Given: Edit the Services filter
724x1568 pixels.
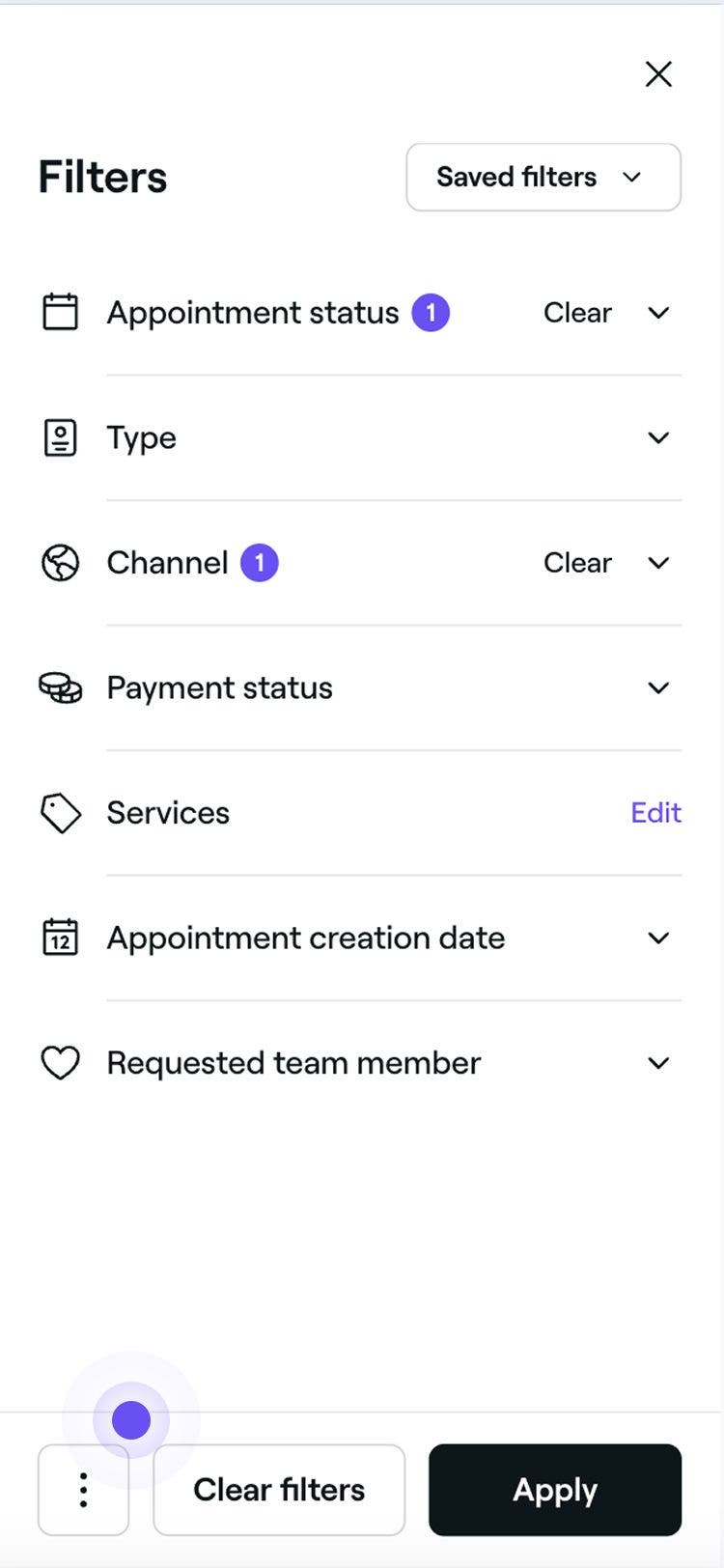Looking at the screenshot, I should tap(656, 813).
